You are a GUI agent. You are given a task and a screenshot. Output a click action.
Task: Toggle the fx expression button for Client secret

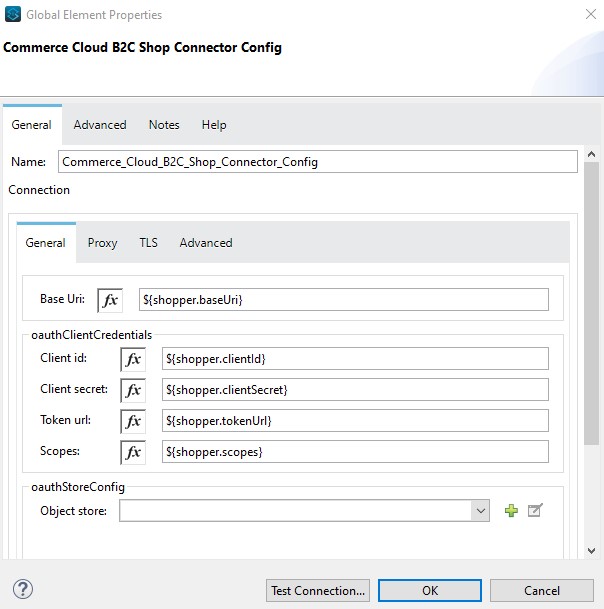tap(133, 390)
